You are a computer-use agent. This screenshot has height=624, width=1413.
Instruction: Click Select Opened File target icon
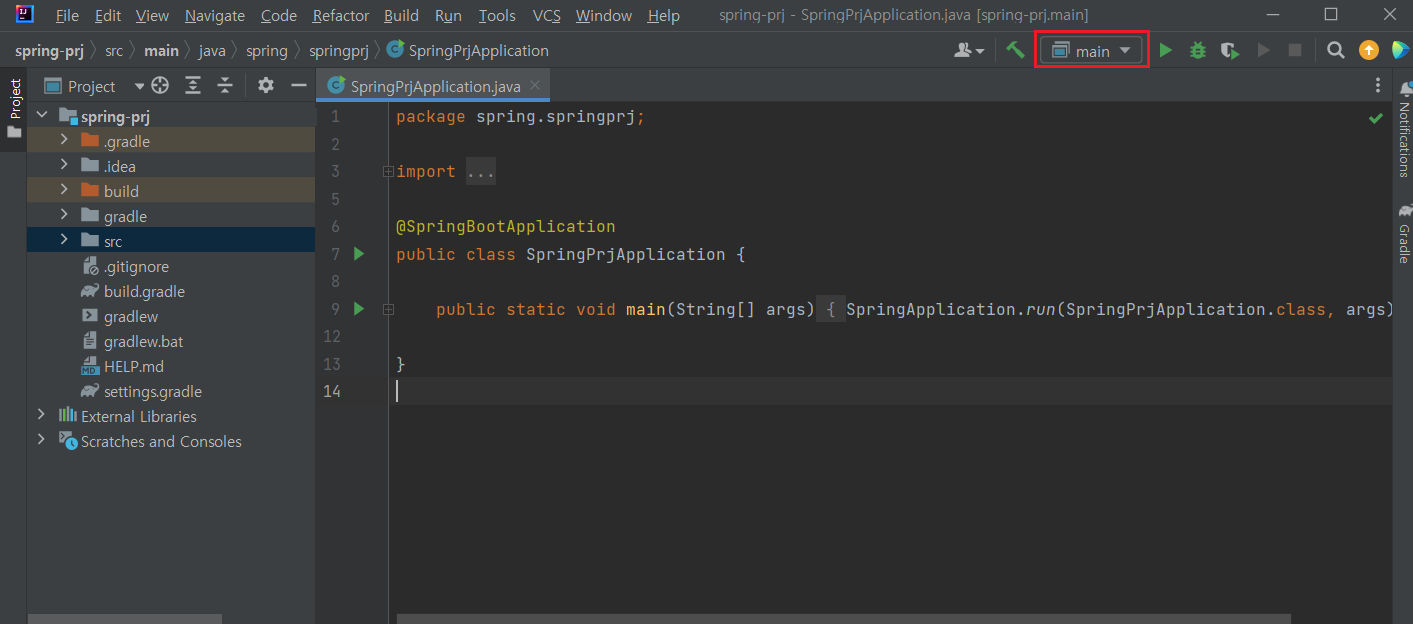click(160, 86)
